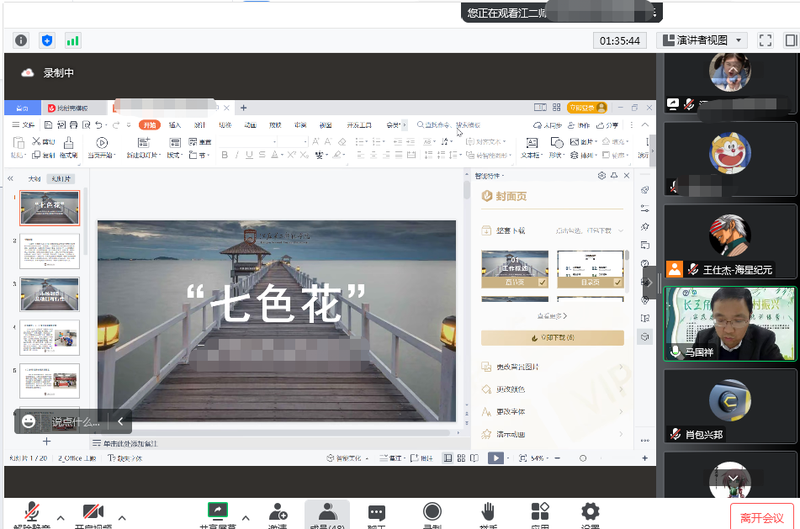The width and height of the screenshot is (800, 529).
Task: Expand video options arrow beside camera
Action: click(122, 516)
